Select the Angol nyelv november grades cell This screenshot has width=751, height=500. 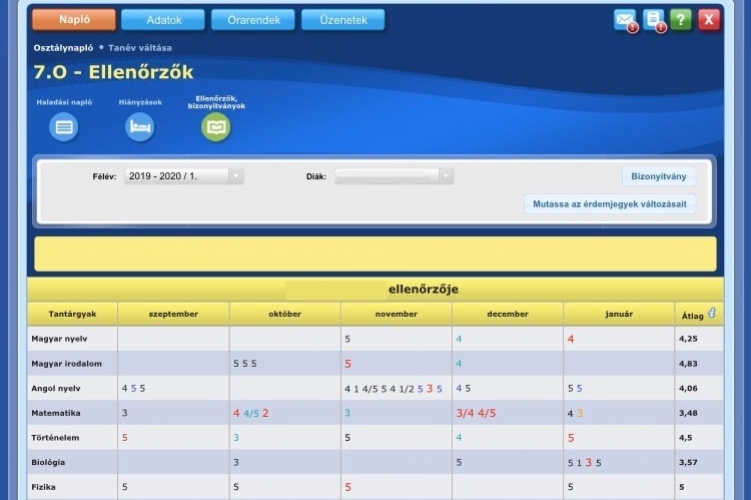point(396,388)
